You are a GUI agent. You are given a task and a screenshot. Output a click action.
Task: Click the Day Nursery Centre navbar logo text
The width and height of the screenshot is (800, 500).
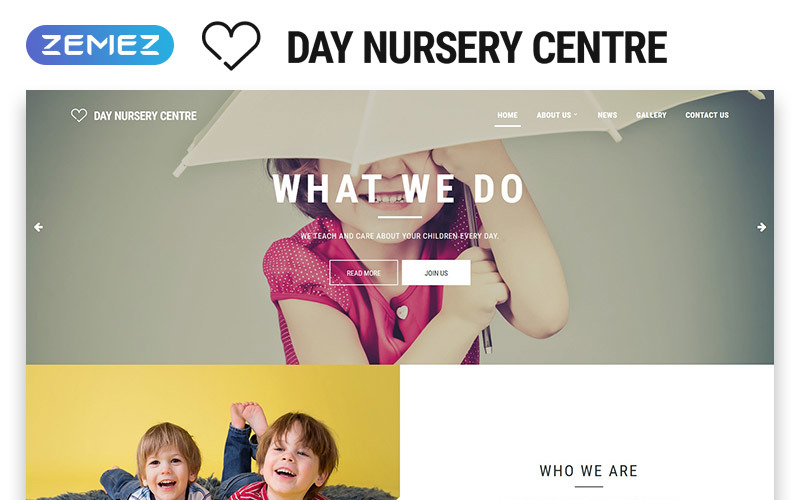pyautogui.click(x=145, y=116)
